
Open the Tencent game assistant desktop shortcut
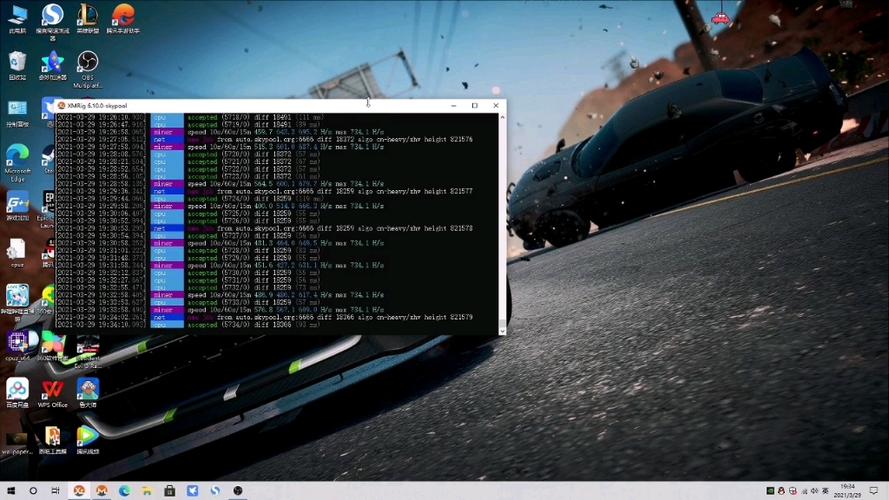pos(123,19)
